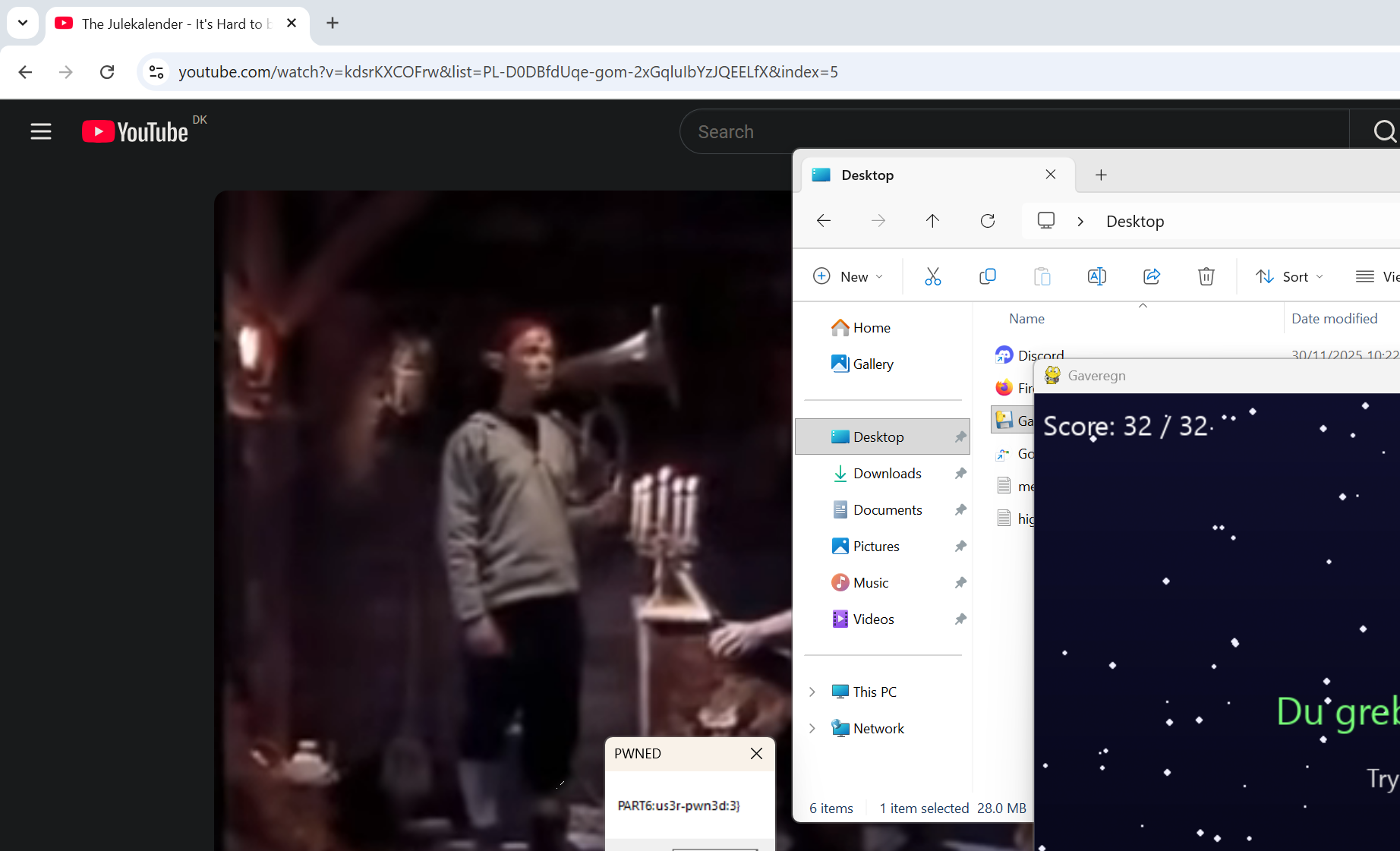Switch to the Desktop tab in Explorer
1400x851 pixels.
tap(867, 175)
